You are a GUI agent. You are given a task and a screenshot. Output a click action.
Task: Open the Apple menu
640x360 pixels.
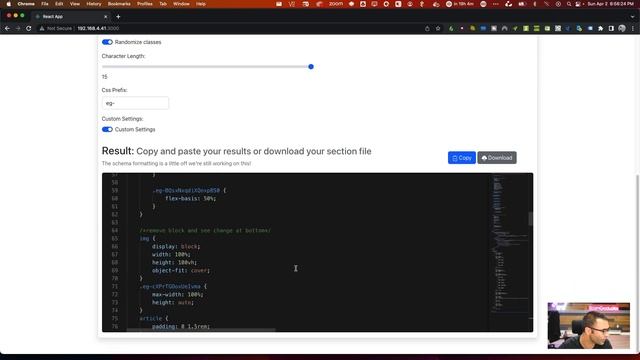click(x=9, y=4)
